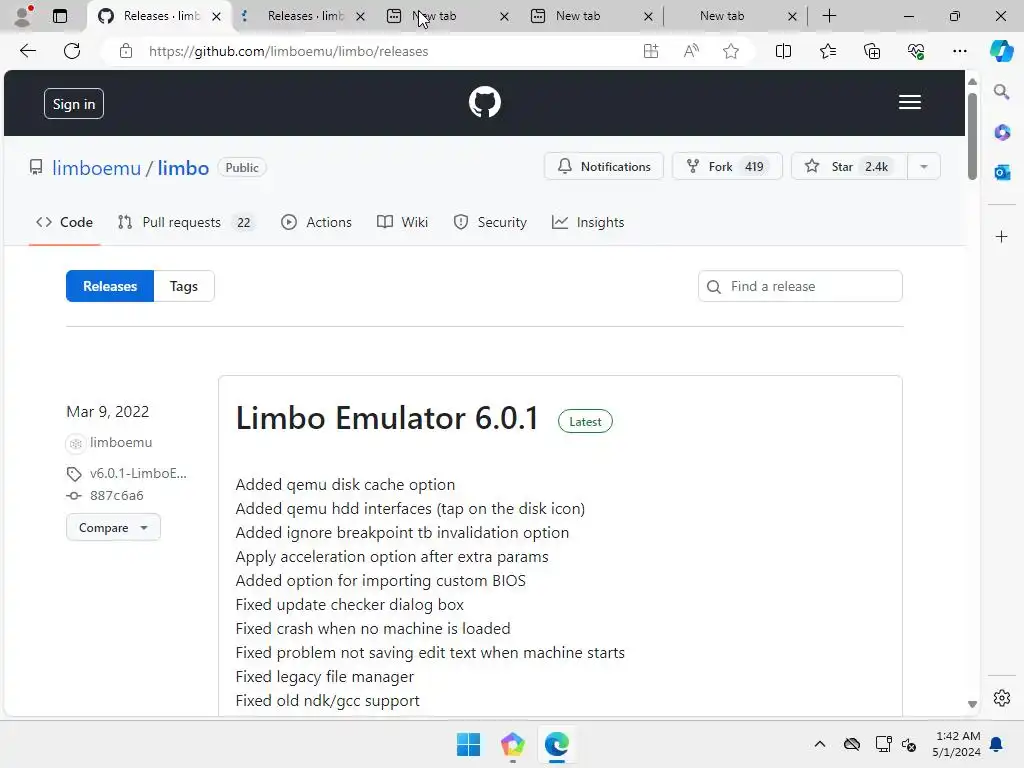
Task: Click the page vertical scrollbar thumb
Action: 972,136
